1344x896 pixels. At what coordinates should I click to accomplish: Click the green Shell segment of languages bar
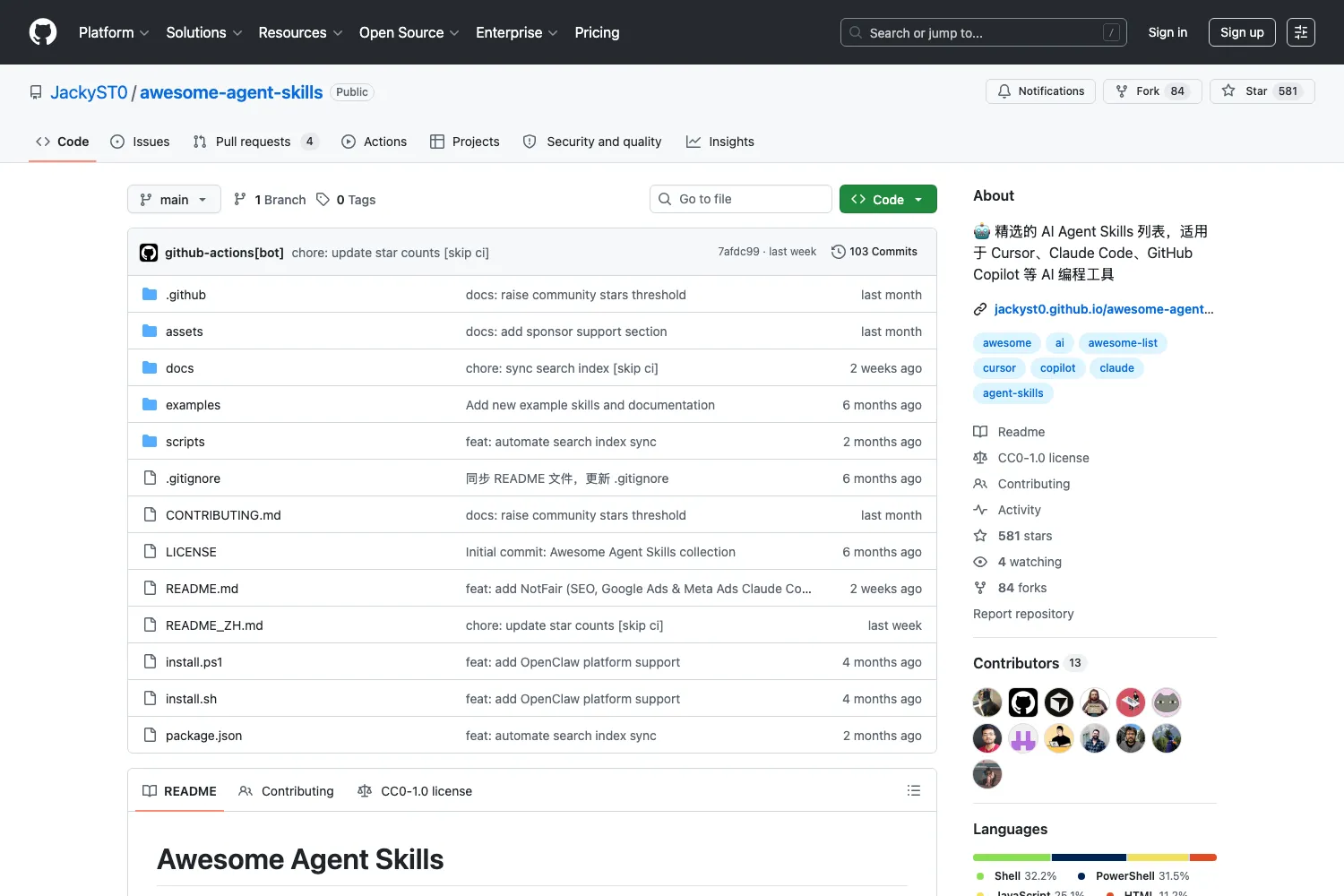click(x=1012, y=857)
